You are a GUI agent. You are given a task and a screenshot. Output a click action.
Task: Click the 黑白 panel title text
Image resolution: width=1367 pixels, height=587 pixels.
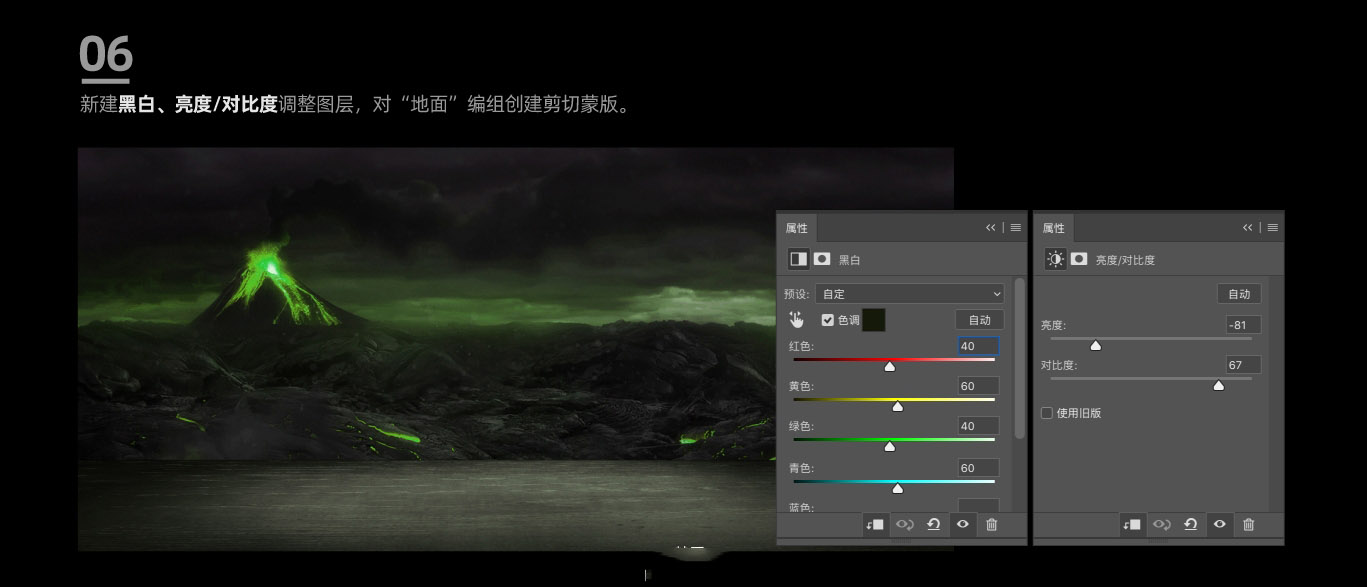tap(849, 260)
